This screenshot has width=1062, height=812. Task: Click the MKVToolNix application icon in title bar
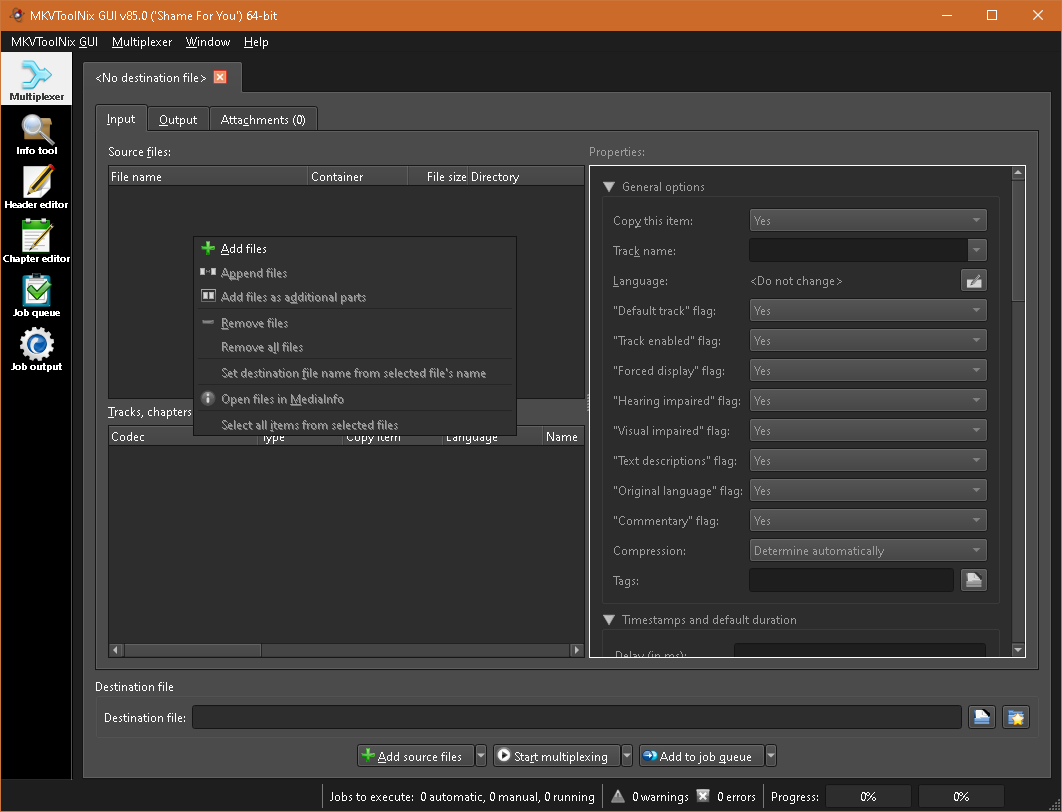click(x=17, y=15)
